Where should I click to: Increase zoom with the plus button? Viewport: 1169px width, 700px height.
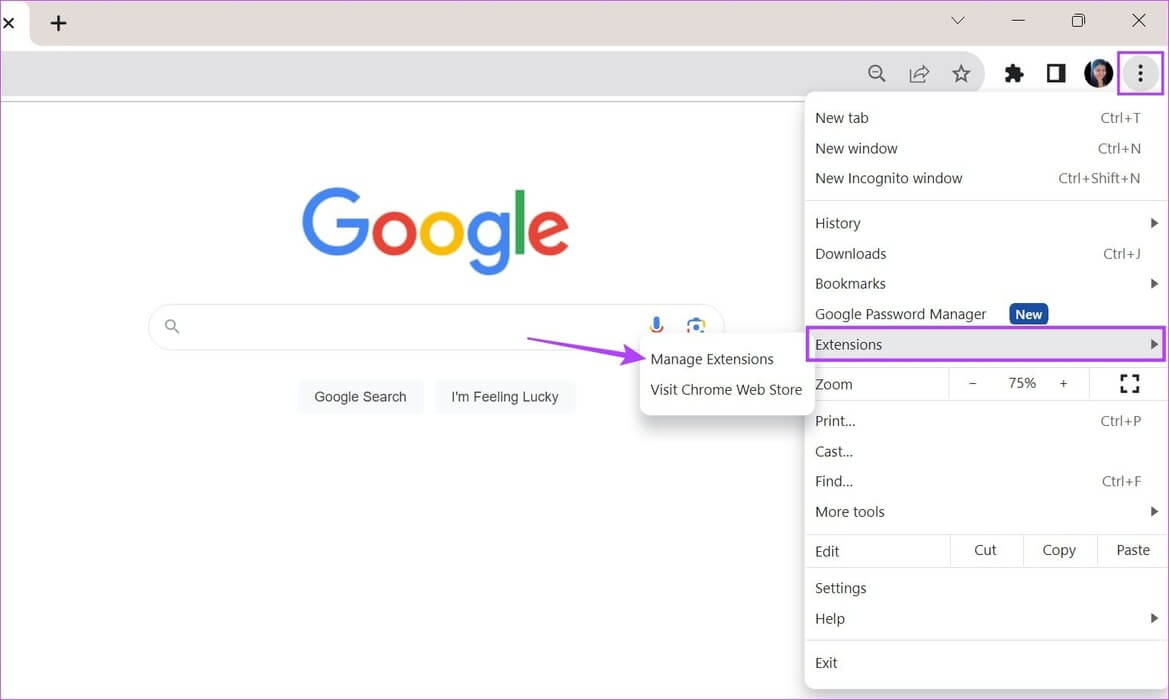tap(1063, 383)
